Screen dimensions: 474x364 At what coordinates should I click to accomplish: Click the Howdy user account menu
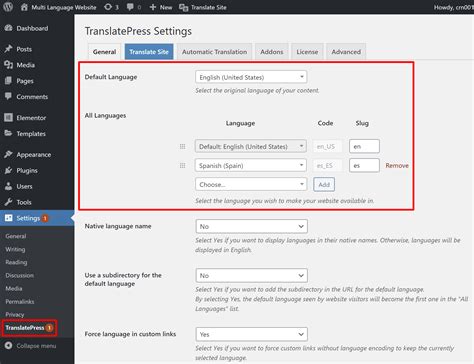click(x=454, y=7)
